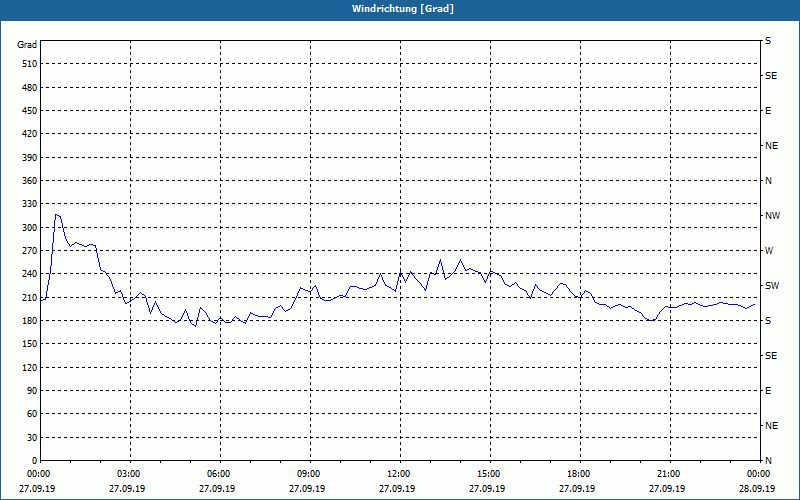Screen dimensions: 800x500
Task: Select the NW compass label on right axis
Action: point(772,216)
